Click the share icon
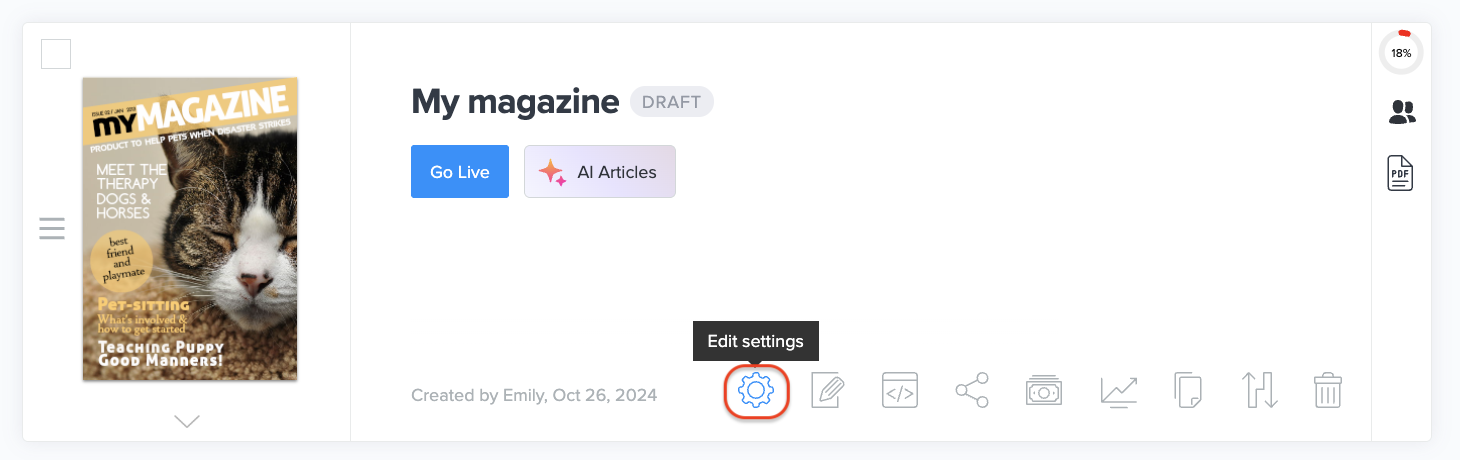The height and width of the screenshot is (460, 1460). point(971,390)
